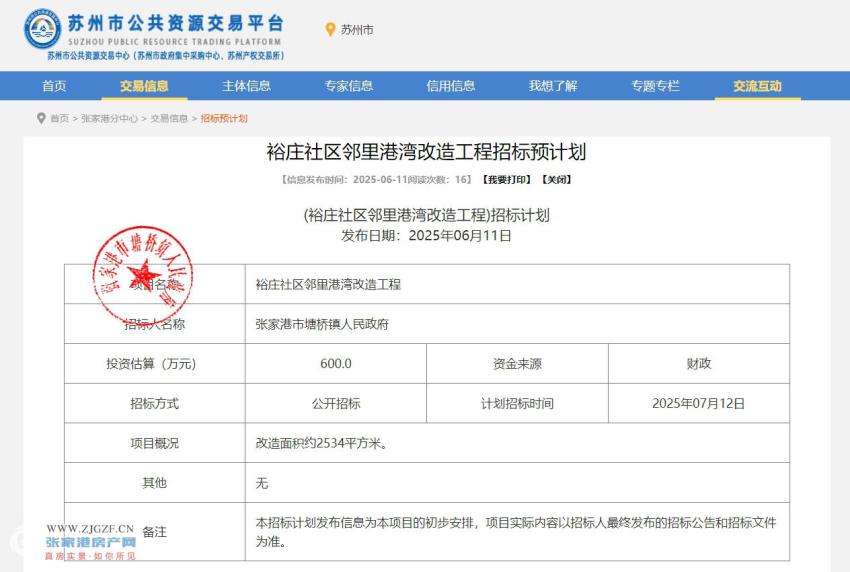The image size is (850, 572).
Task: Click the 无 value cell
Action: tap(517, 483)
